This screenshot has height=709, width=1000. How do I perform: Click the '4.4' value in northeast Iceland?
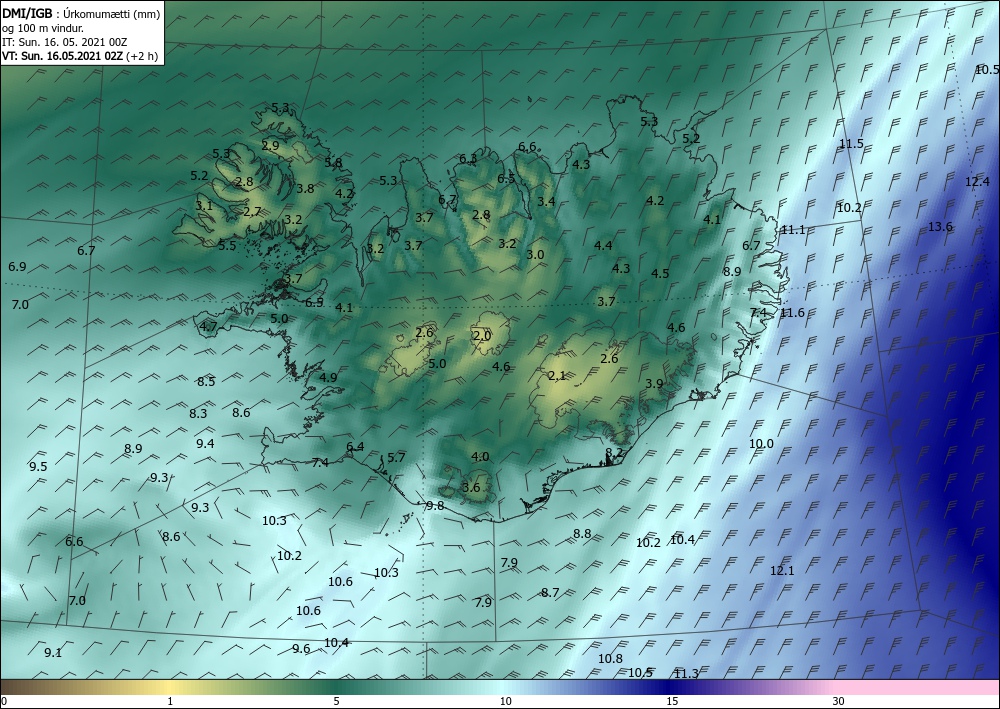603,245
